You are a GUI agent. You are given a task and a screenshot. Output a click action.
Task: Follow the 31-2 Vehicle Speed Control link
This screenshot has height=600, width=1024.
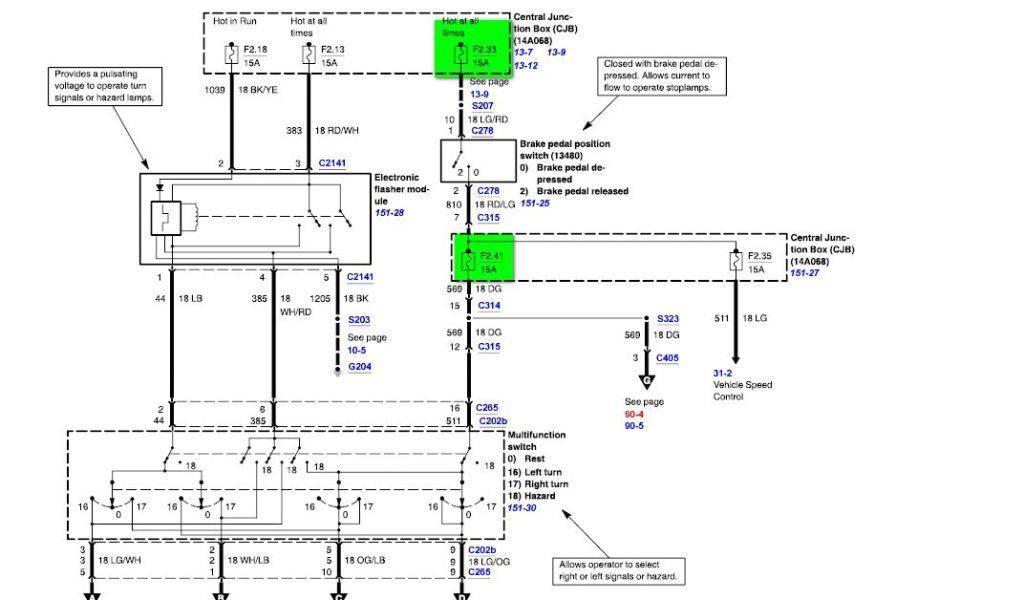pyautogui.click(x=722, y=372)
